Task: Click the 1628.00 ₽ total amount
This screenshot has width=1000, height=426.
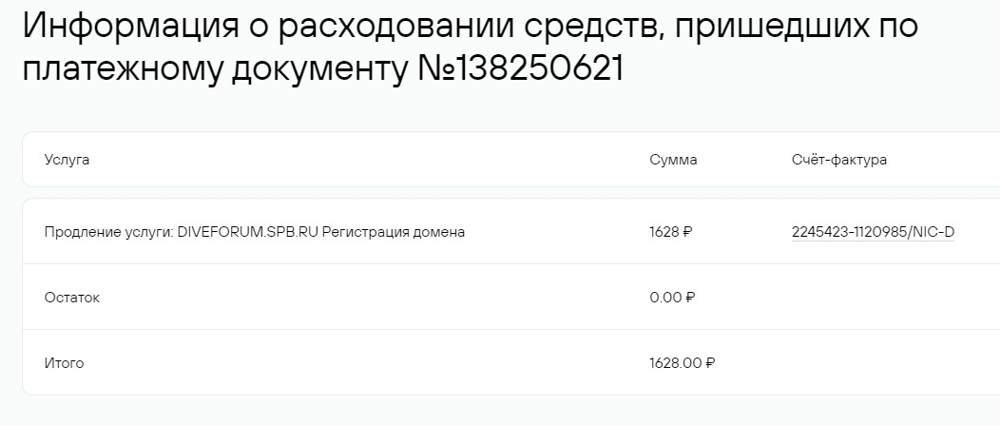Action: 682,364
